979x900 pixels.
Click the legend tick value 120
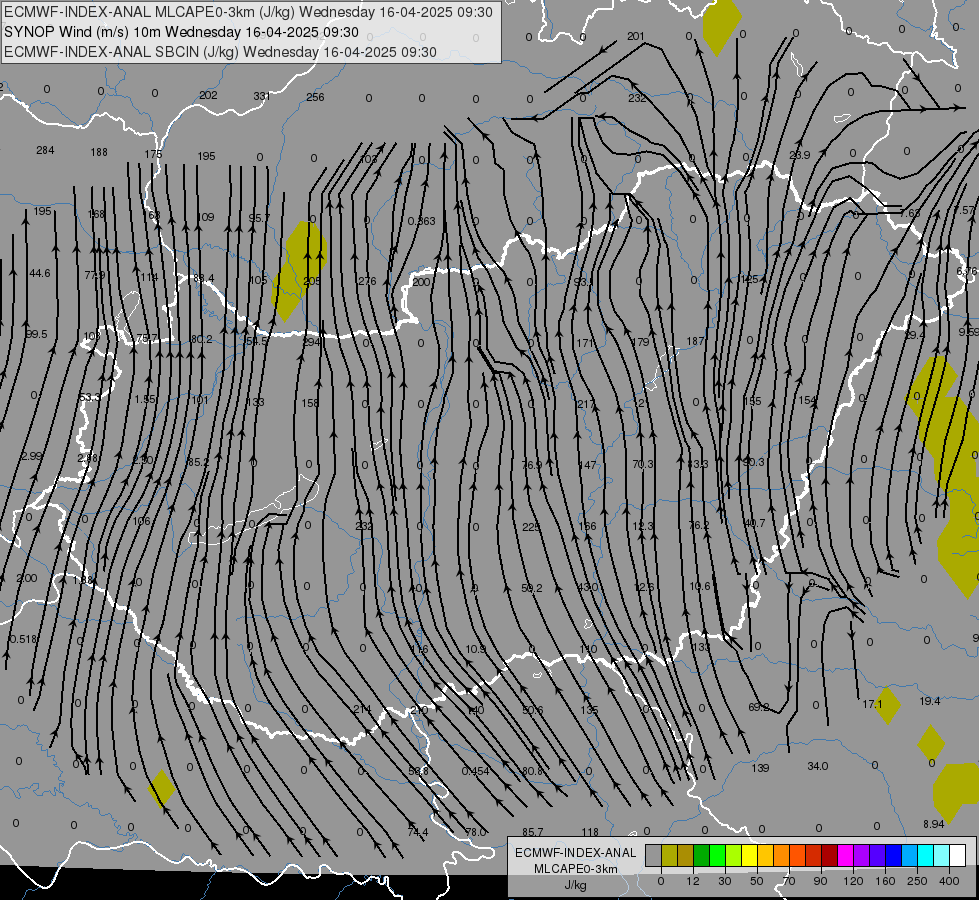point(853,881)
